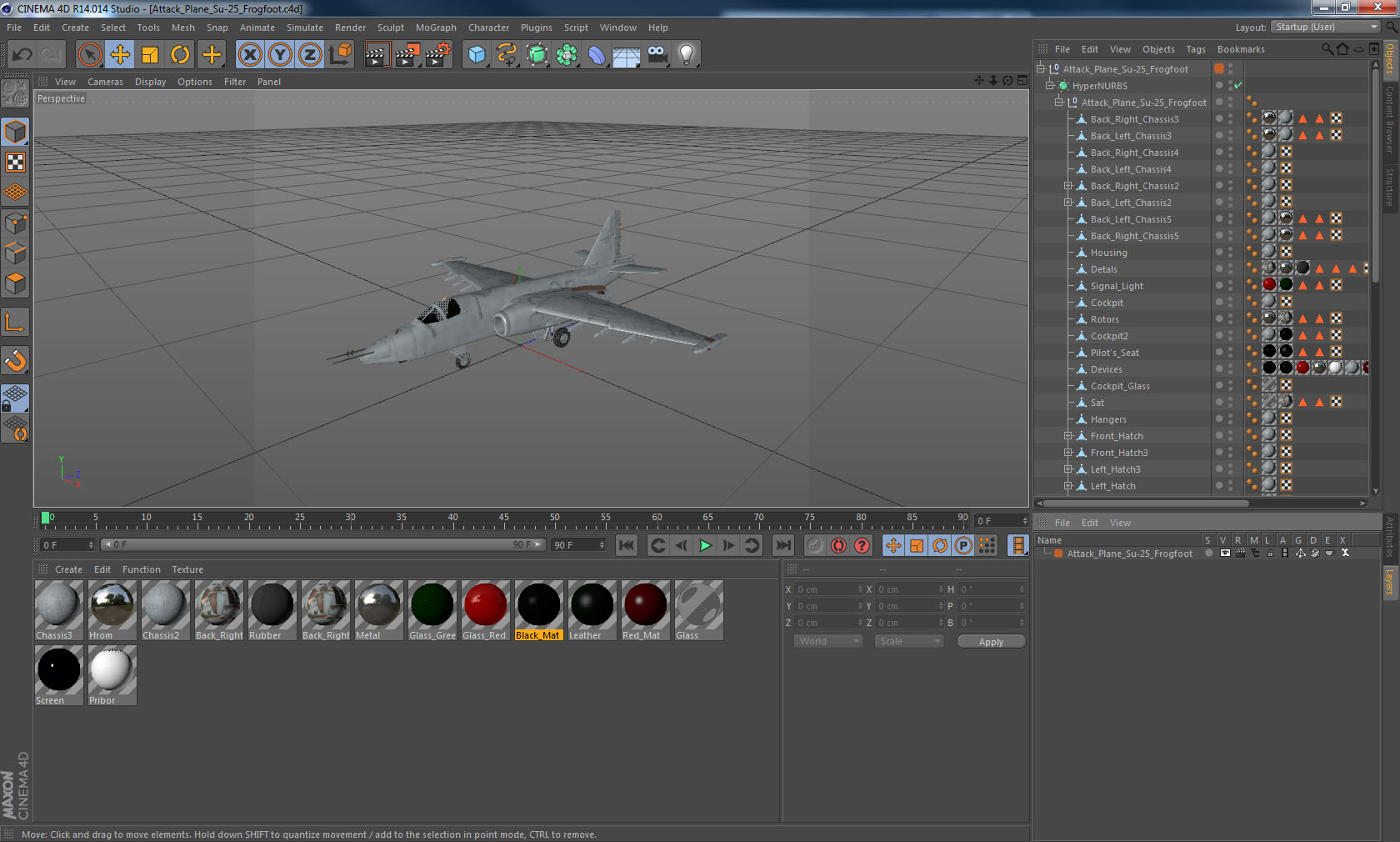Click the Play Forwards button
Viewport: 1400px width, 842px height.
tap(705, 545)
